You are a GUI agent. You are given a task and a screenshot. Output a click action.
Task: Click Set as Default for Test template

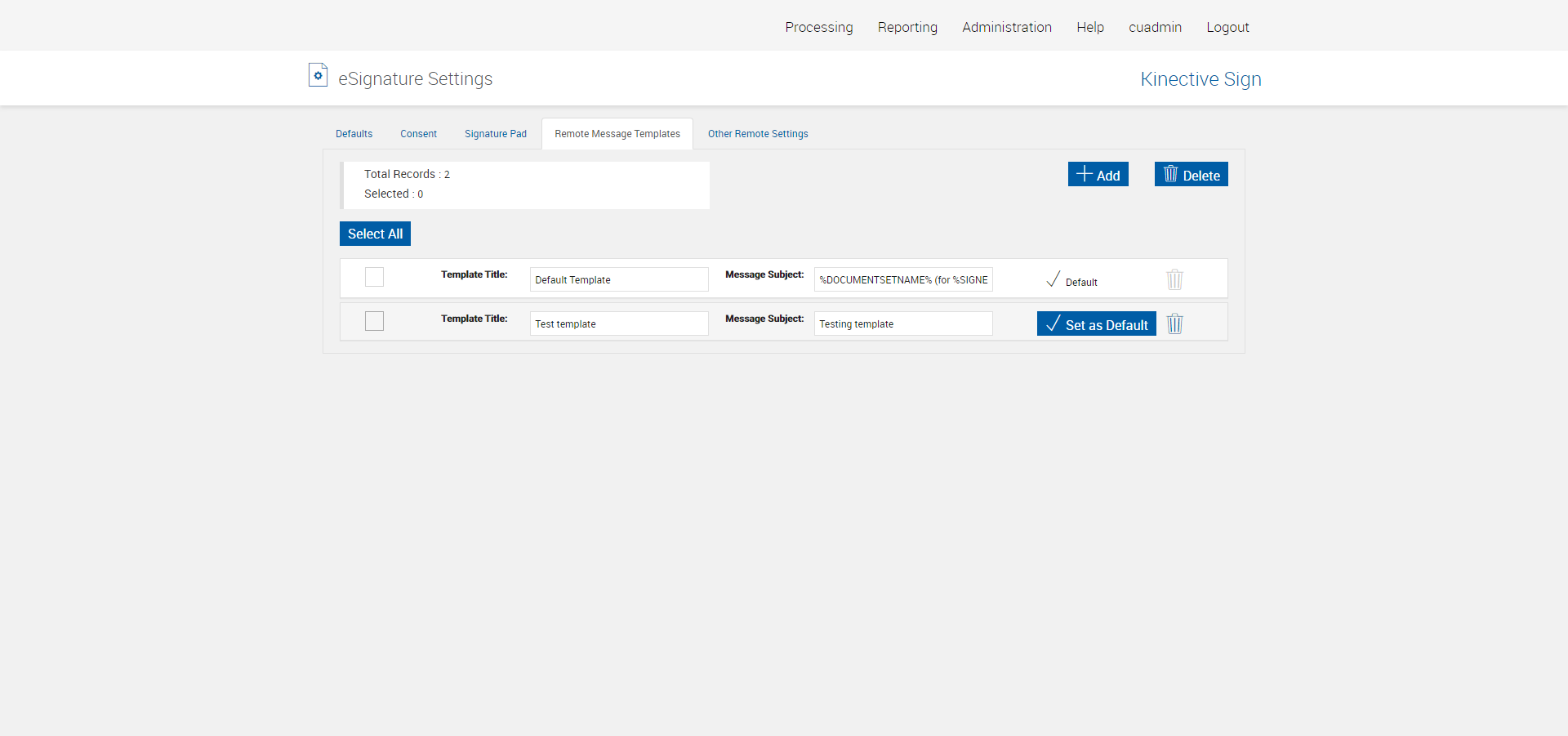pyautogui.click(x=1096, y=324)
